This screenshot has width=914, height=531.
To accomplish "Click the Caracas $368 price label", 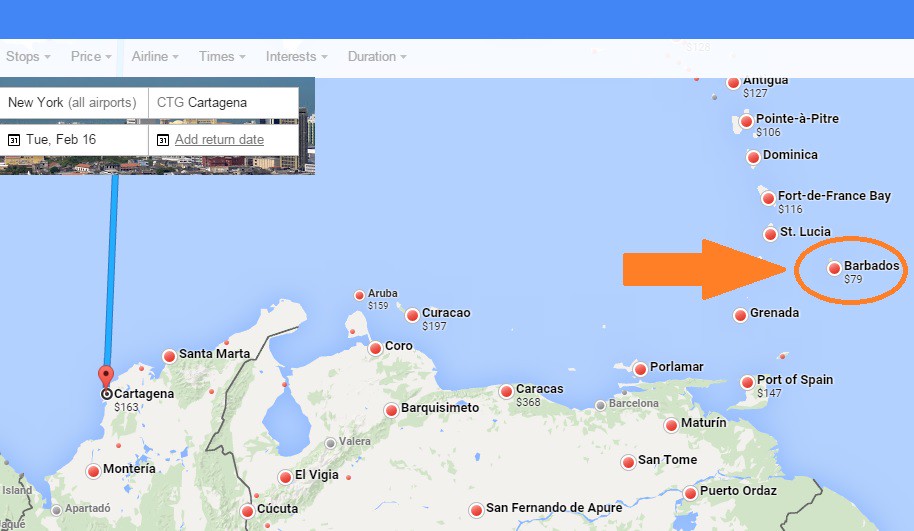I will (x=528, y=402).
